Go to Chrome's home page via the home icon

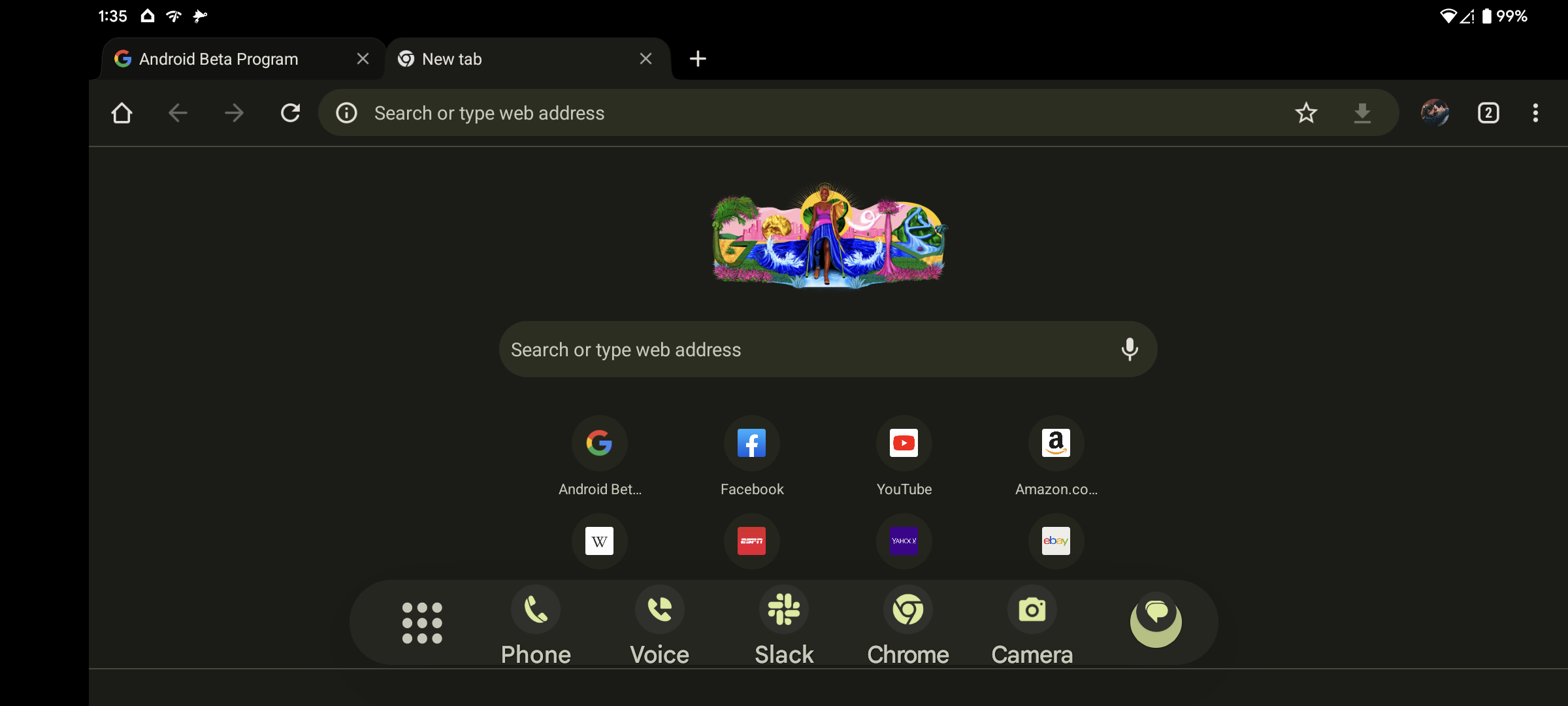pos(122,112)
